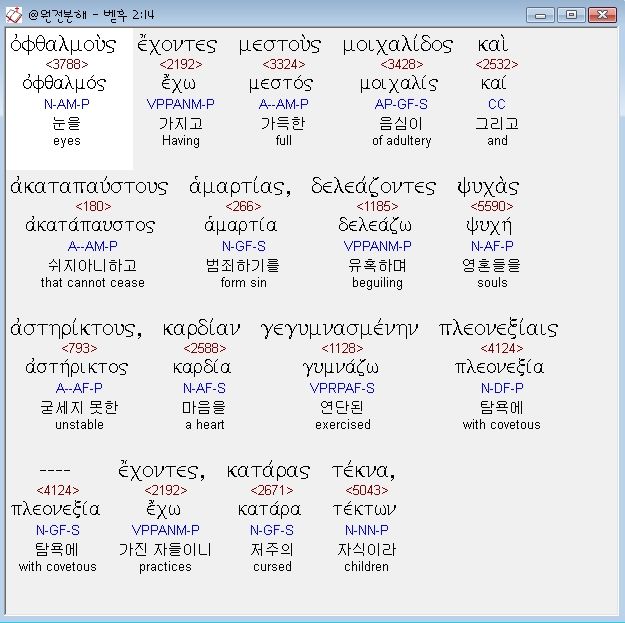Click the parsing code N-NN-P
The height and width of the screenshot is (623, 625).
pyautogui.click(x=367, y=530)
